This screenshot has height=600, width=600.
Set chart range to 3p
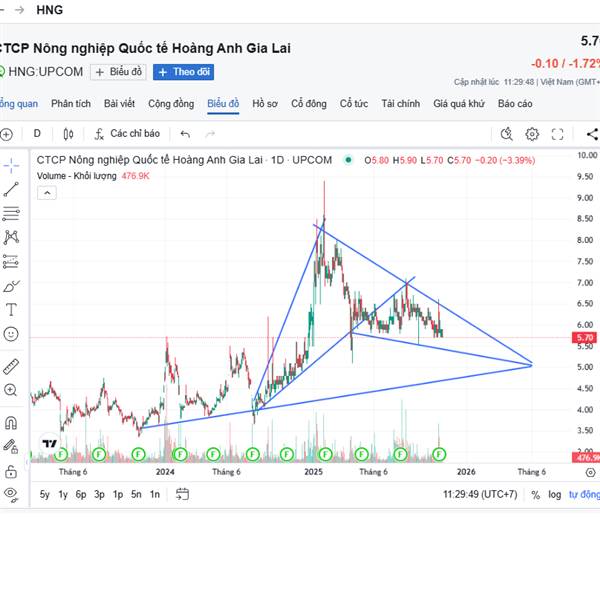tap(99, 494)
